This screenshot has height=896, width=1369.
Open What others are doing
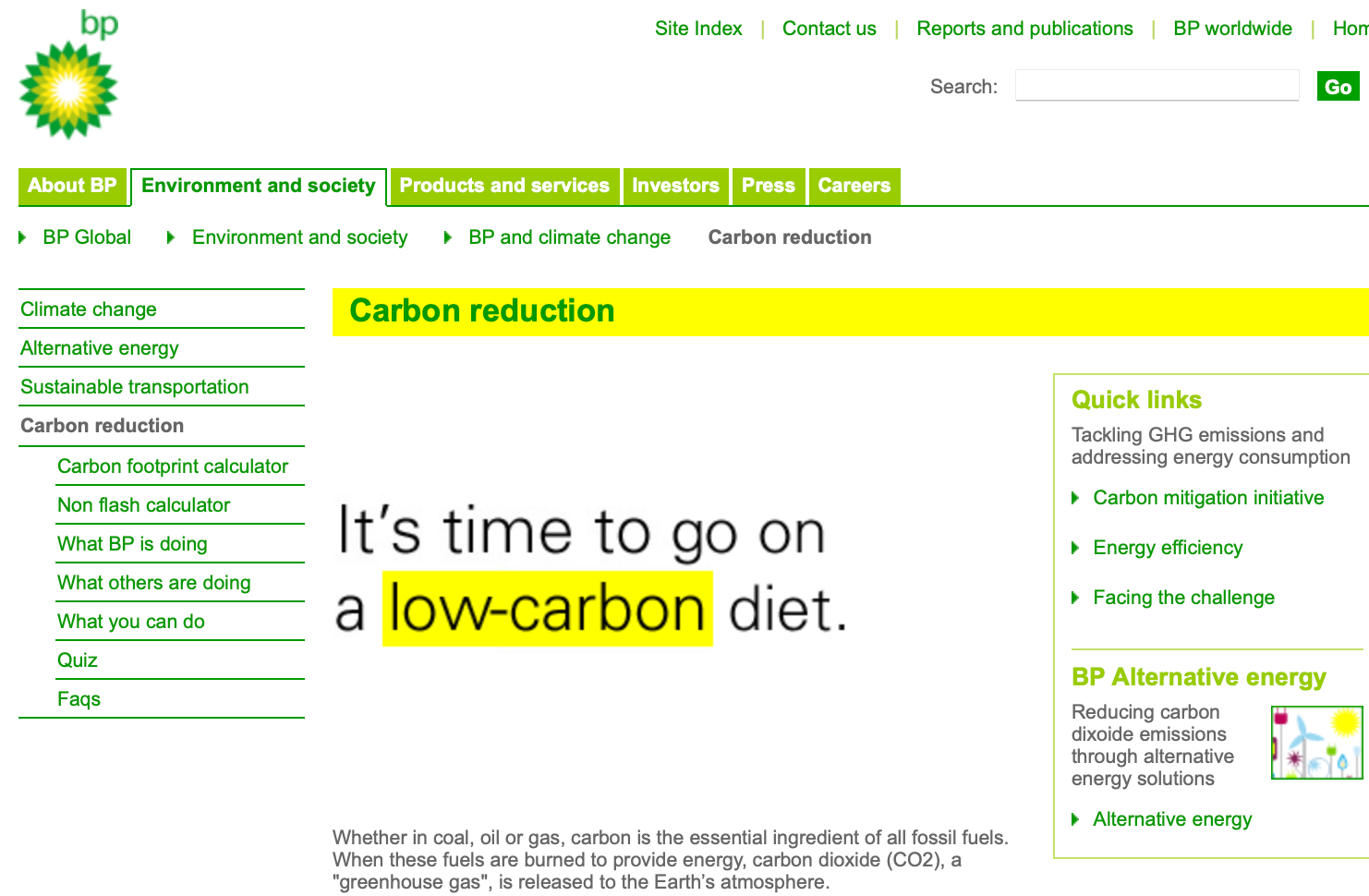(x=154, y=583)
